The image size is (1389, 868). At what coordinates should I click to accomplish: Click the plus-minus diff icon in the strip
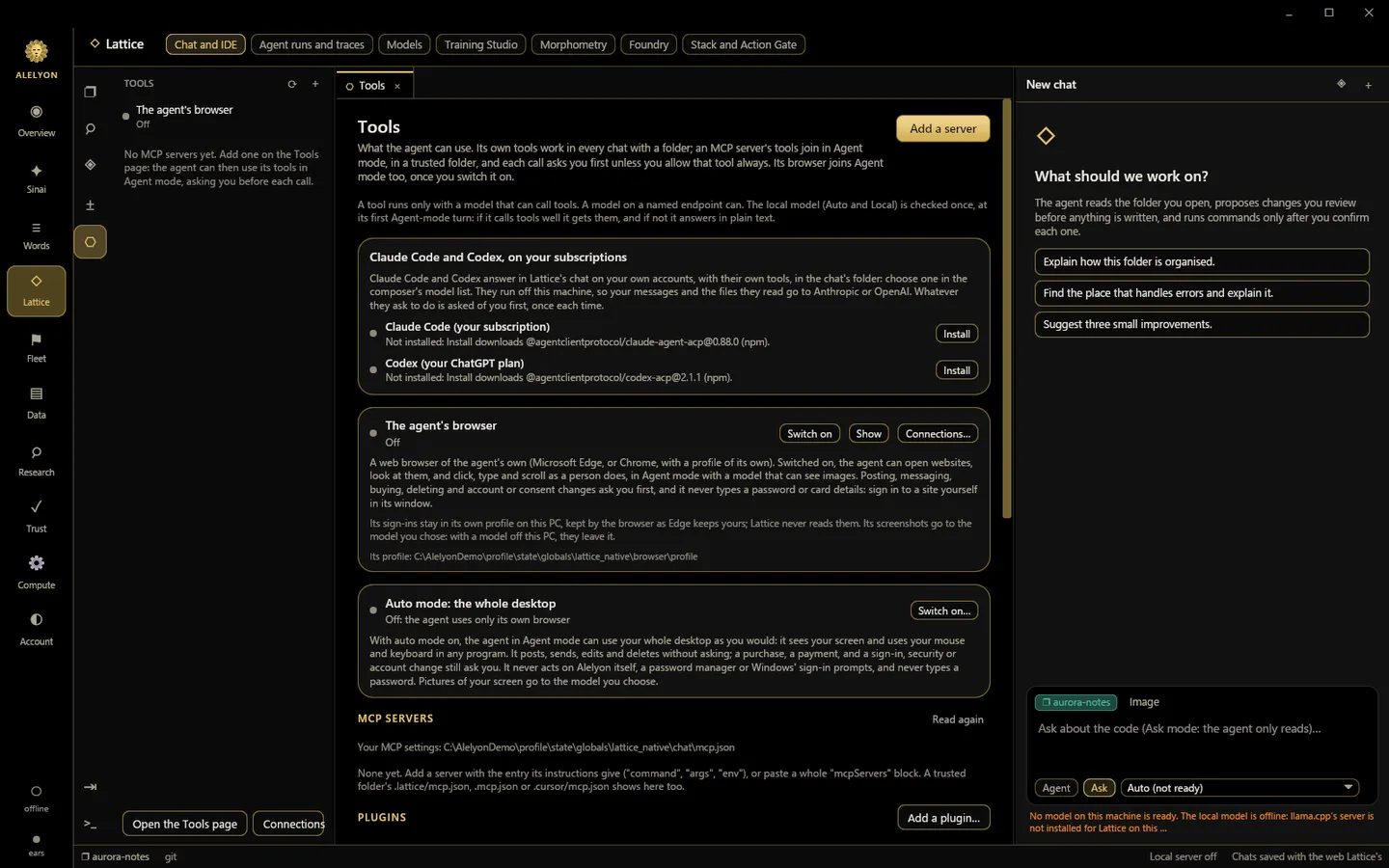point(90,204)
